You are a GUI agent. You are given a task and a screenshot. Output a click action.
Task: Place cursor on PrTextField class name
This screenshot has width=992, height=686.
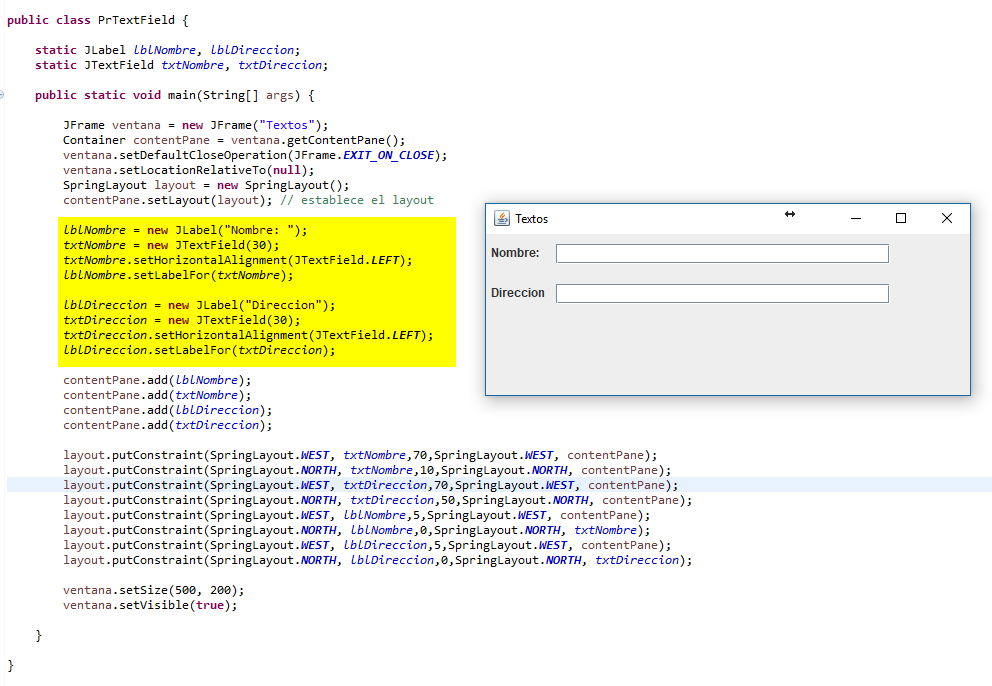coord(138,20)
